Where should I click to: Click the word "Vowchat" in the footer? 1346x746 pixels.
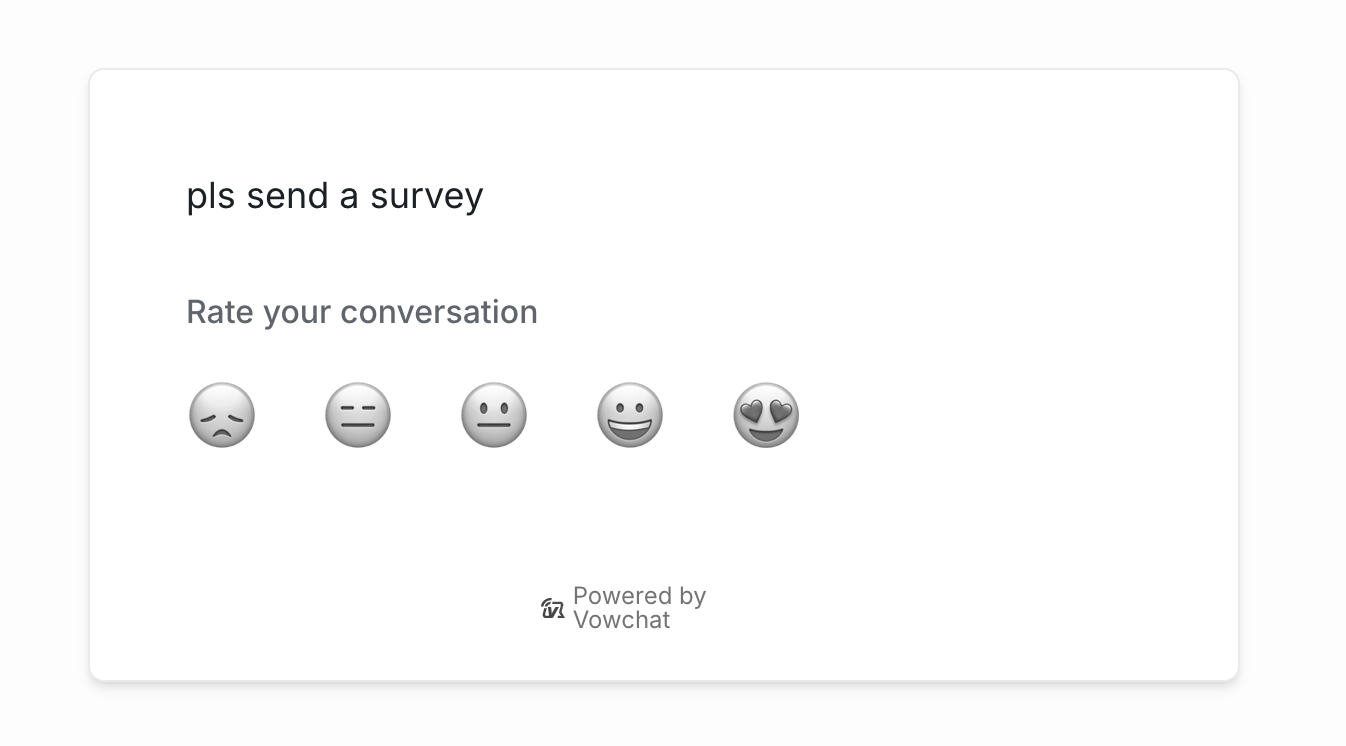click(621, 620)
